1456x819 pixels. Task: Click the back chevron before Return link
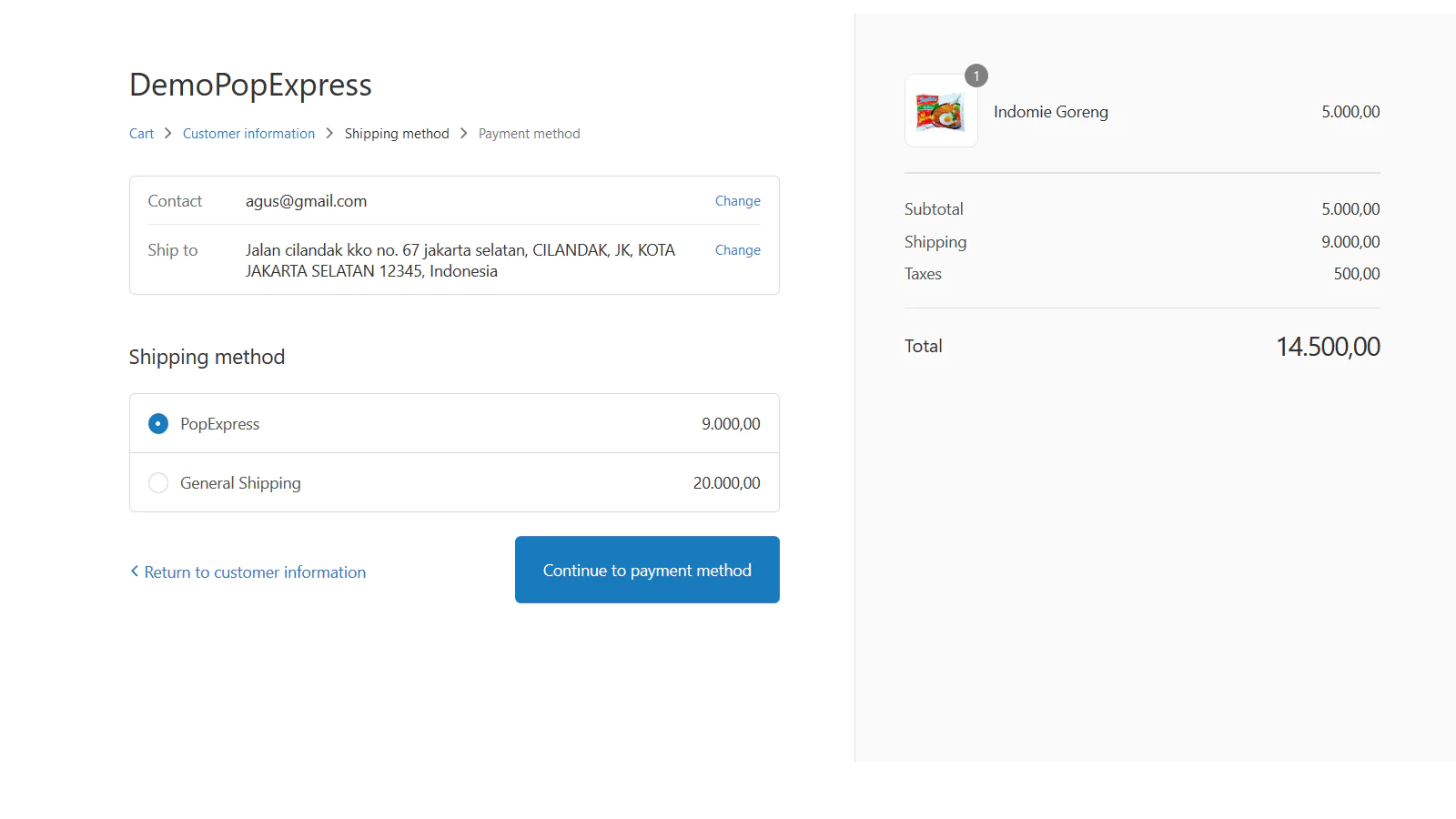pyautogui.click(x=135, y=571)
